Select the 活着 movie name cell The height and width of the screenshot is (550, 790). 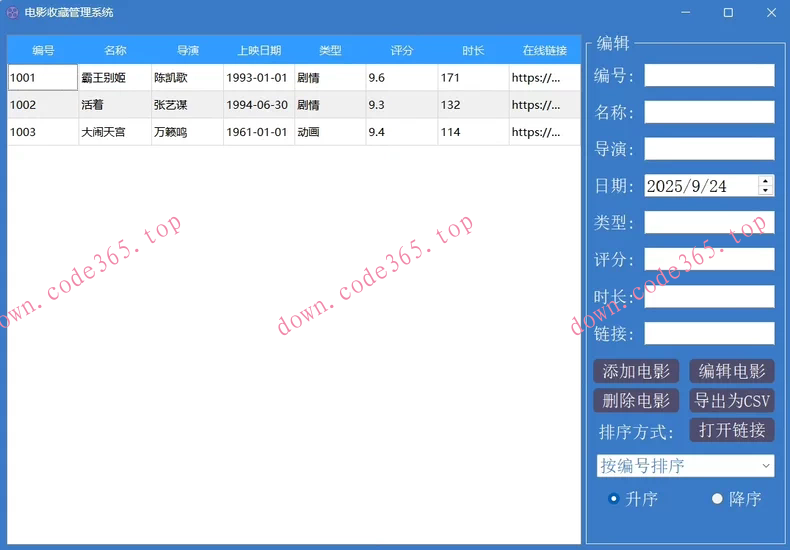point(115,105)
